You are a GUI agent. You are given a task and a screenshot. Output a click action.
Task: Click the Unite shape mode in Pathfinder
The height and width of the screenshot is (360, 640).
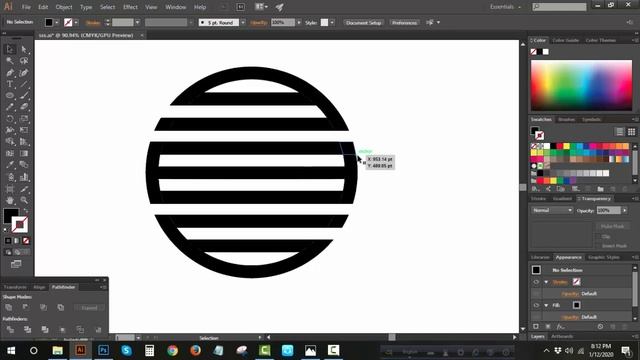click(x=9, y=307)
